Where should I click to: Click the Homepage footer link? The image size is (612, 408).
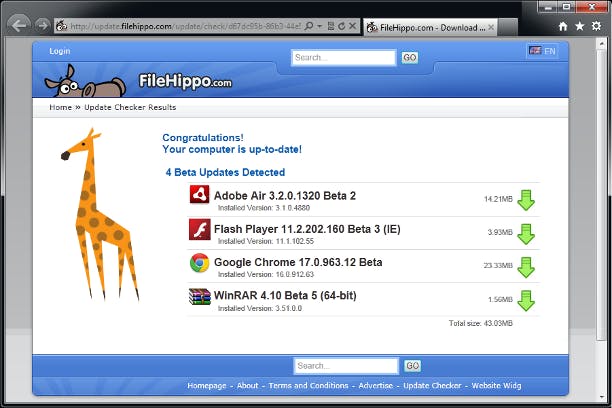[206, 386]
